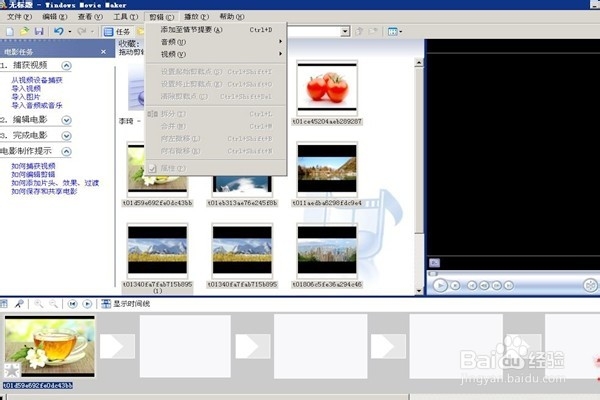This screenshot has width=600, height=400.
Task: Click the 导入图片 link
Action: [x=26, y=97]
